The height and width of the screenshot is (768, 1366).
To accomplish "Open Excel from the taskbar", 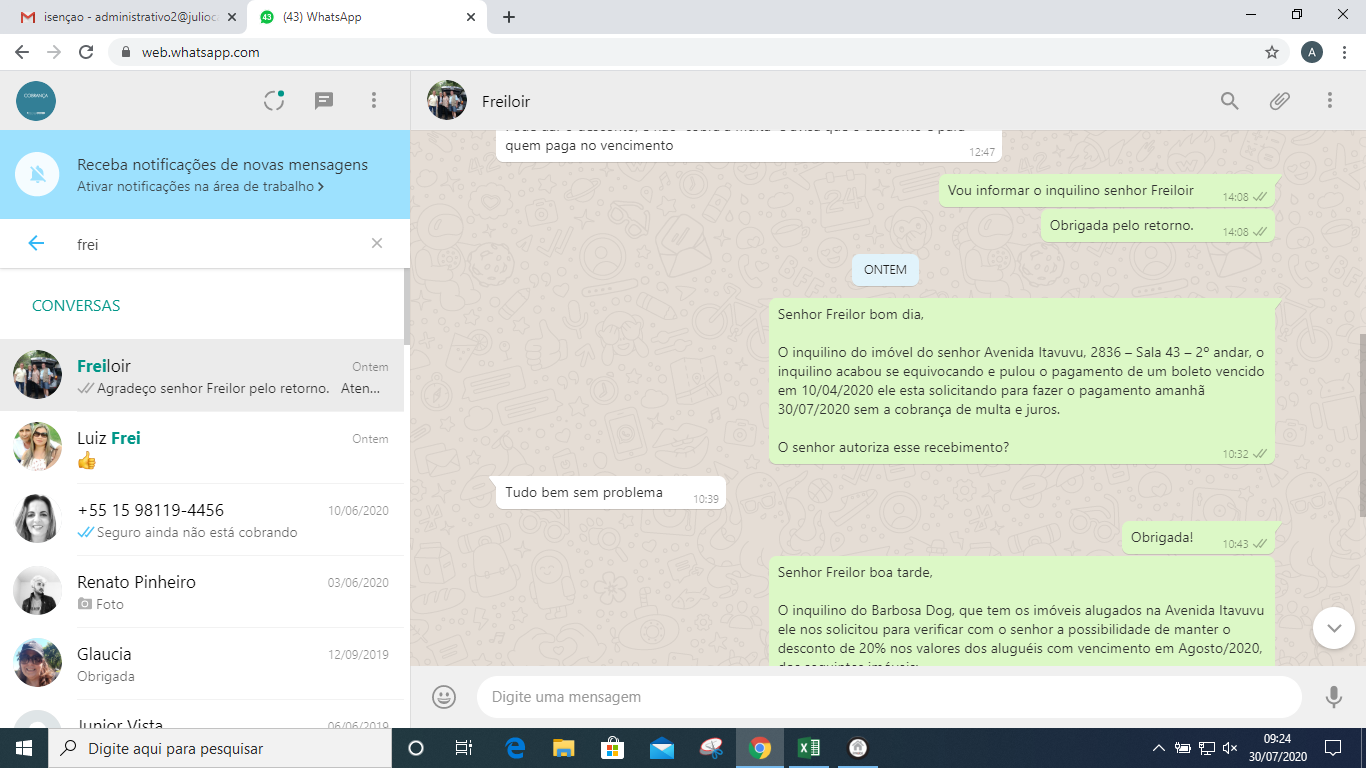I will [x=808, y=748].
